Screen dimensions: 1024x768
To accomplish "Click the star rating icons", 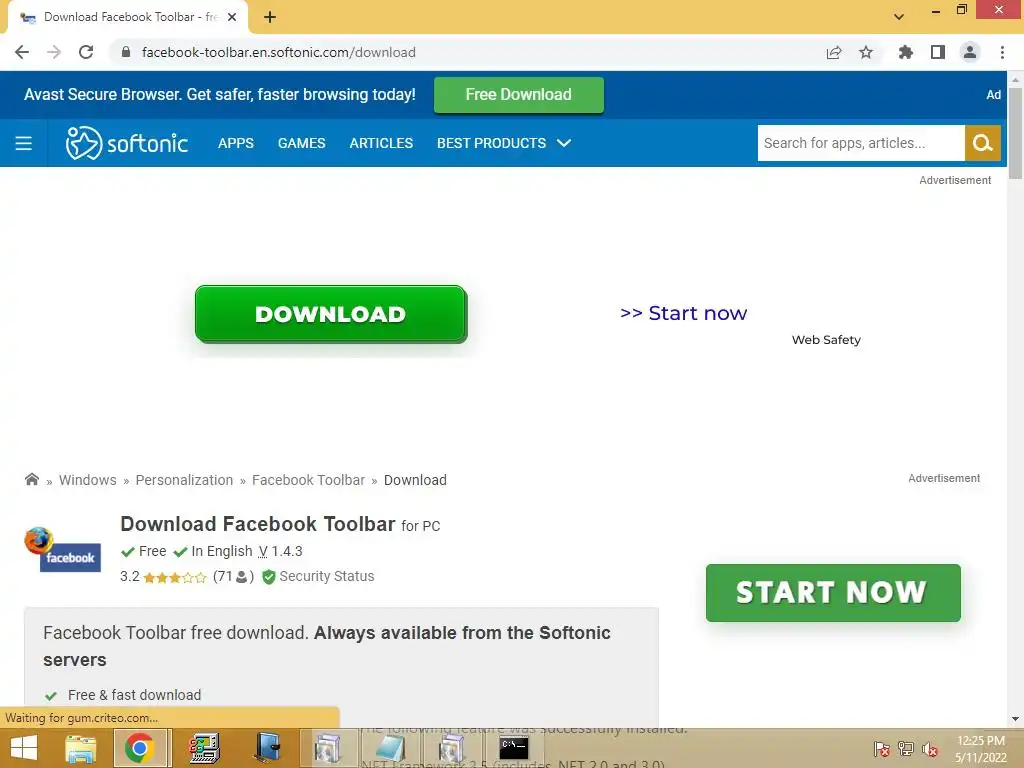I will click(x=174, y=577).
